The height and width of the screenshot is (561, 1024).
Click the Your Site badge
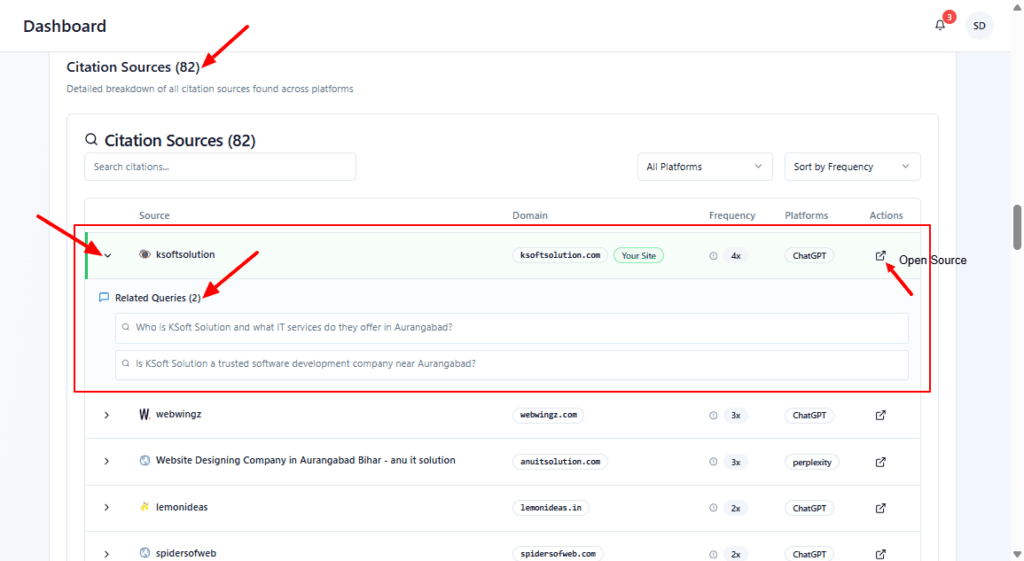point(638,256)
